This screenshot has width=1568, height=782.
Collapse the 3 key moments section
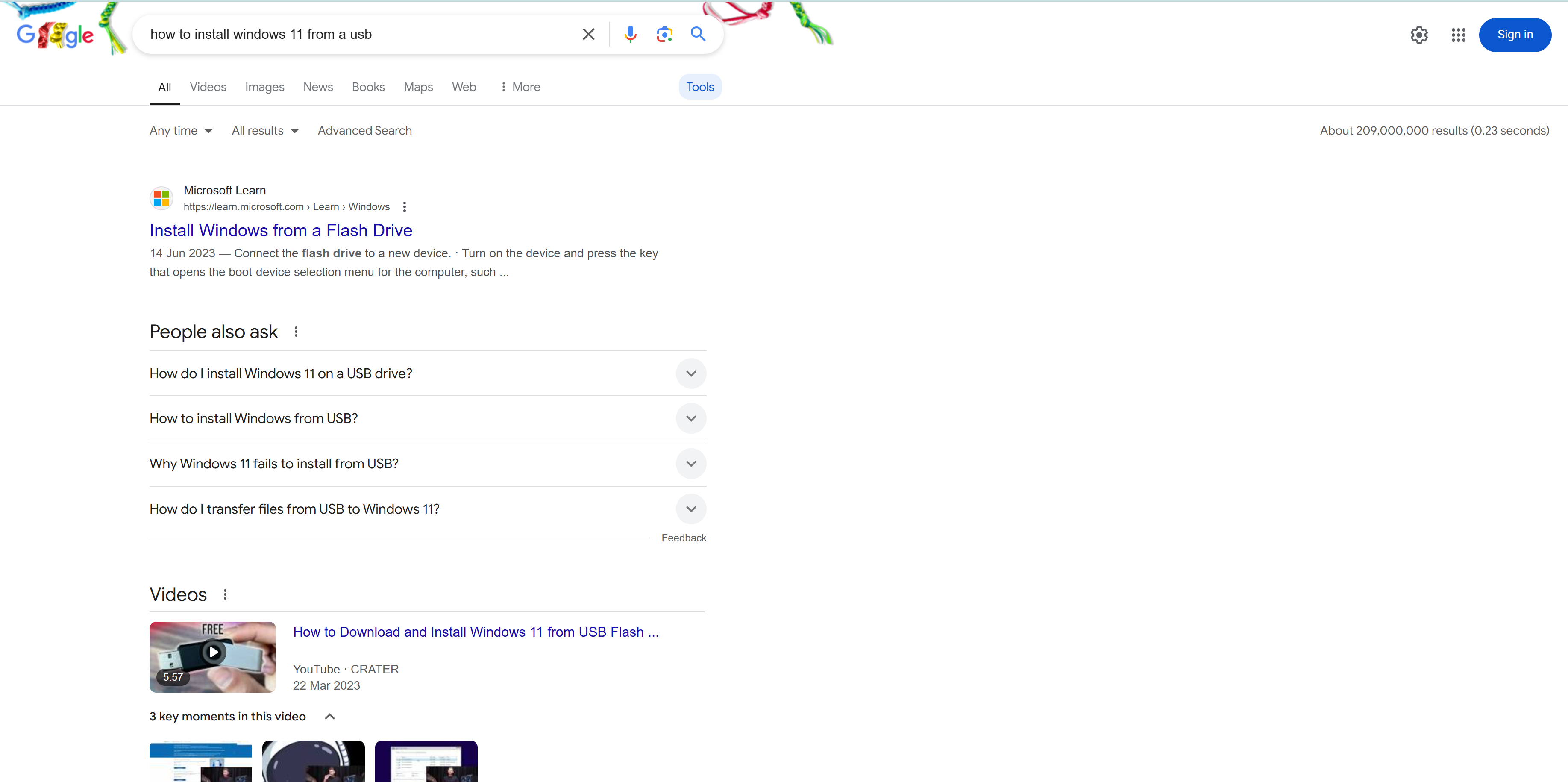coord(329,716)
